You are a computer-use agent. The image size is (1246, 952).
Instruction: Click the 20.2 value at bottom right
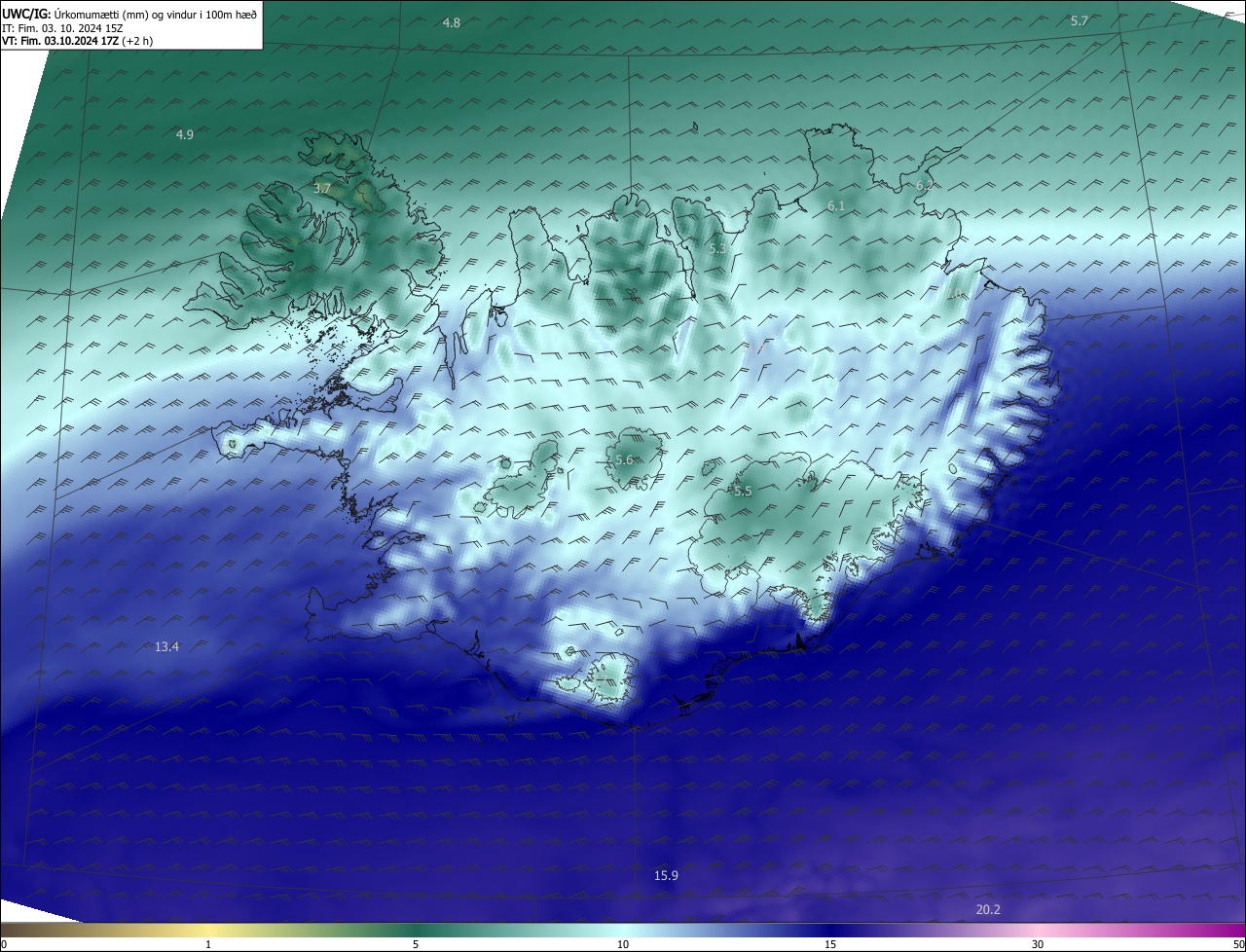click(988, 910)
